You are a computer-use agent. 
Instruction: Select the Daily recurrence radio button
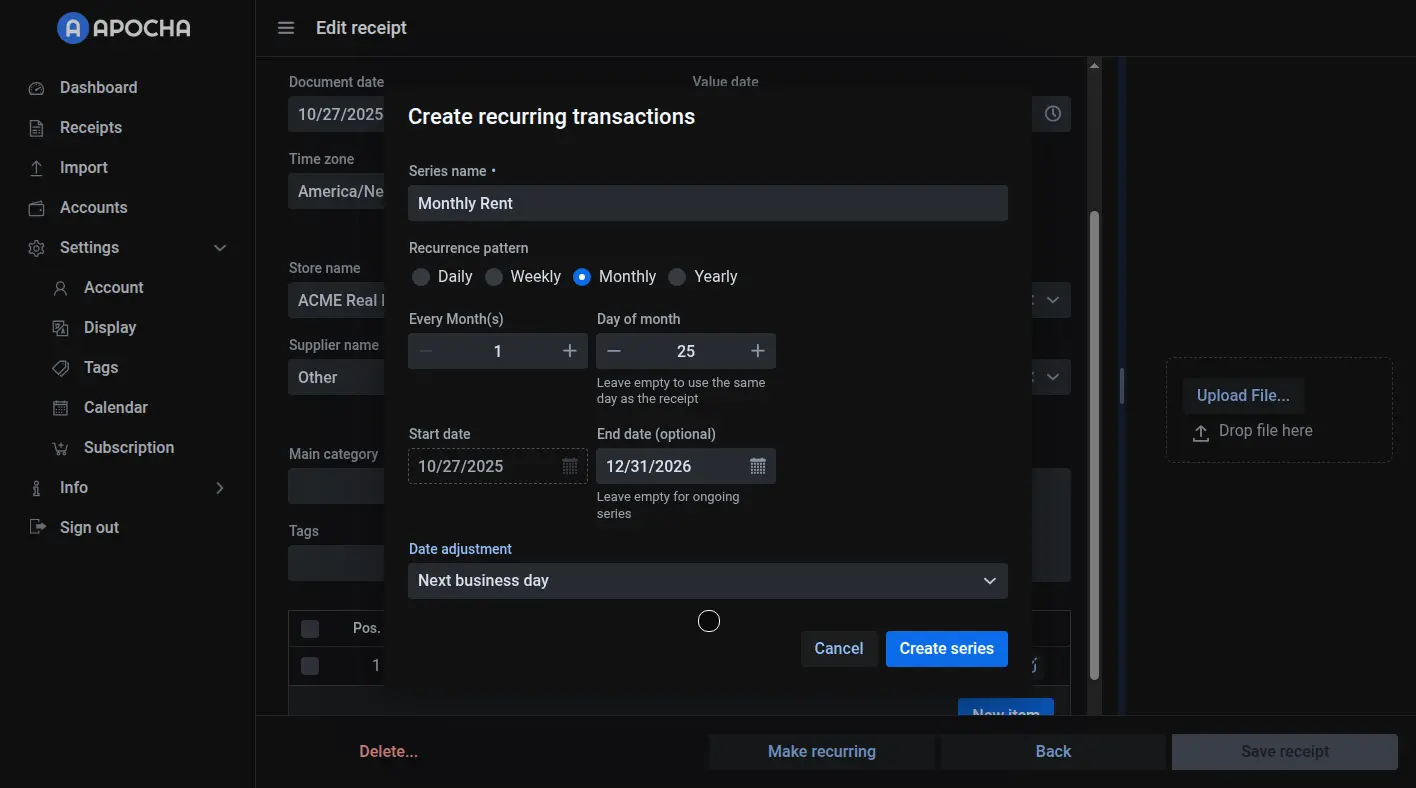[x=421, y=277]
